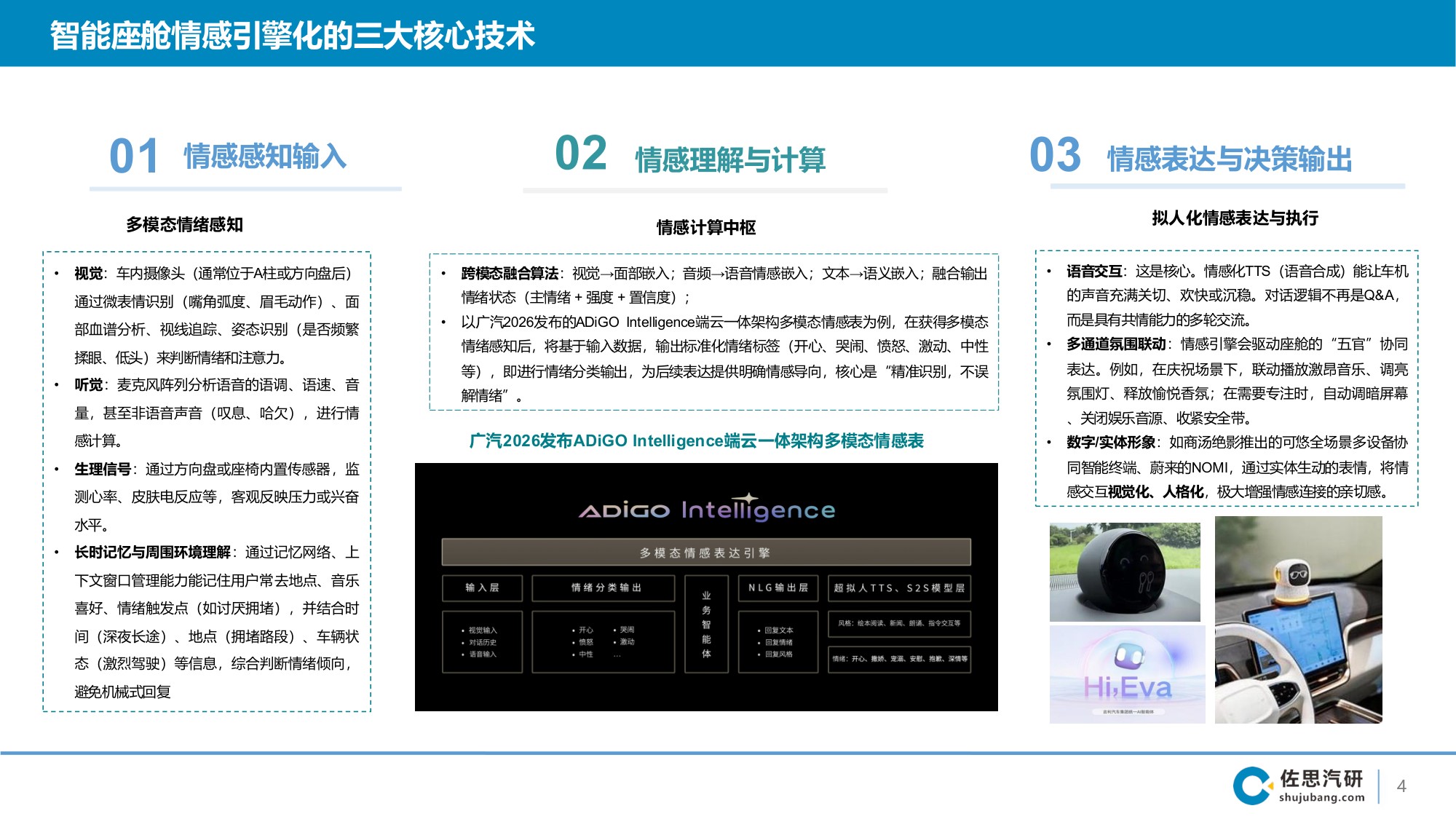Viewport: 1456px width, 819px height.
Task: Click the ADiGO Intelligence logo in the diagram
Action: click(707, 507)
